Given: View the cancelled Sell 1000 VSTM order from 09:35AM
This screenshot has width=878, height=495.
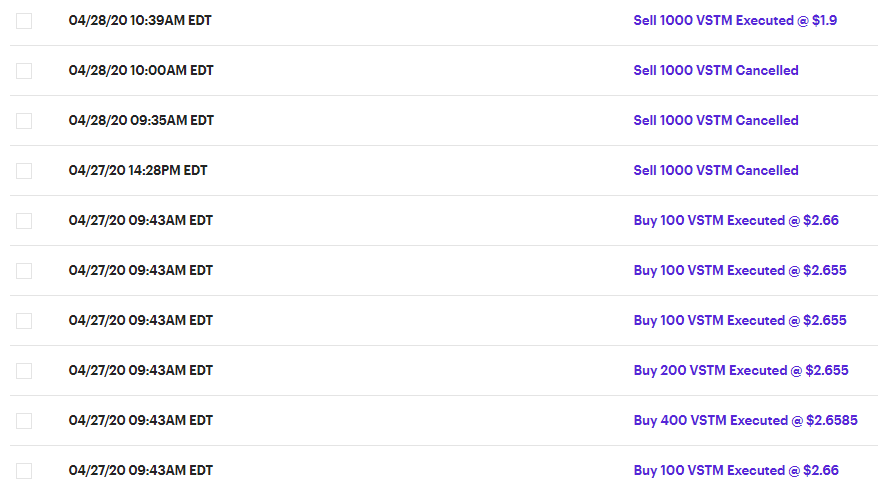Looking at the screenshot, I should (716, 120).
